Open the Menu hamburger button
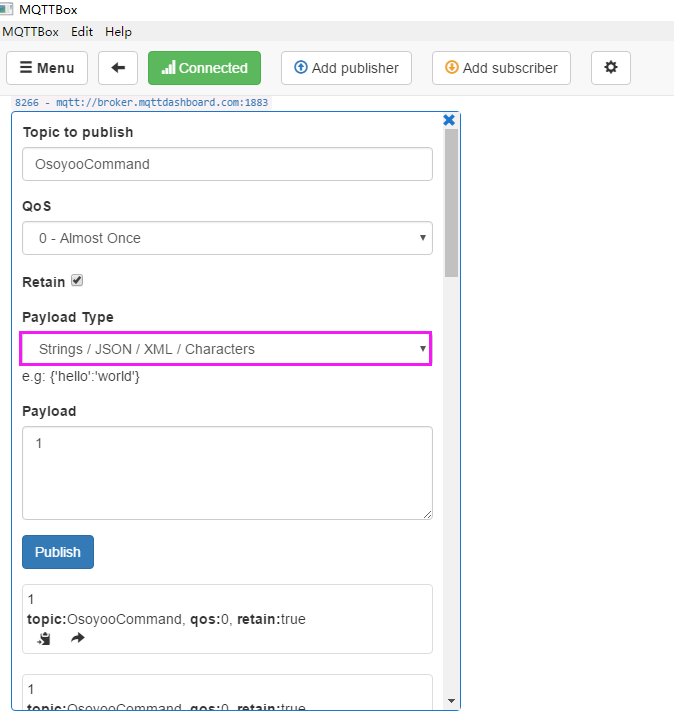The image size is (674, 712). (47, 68)
